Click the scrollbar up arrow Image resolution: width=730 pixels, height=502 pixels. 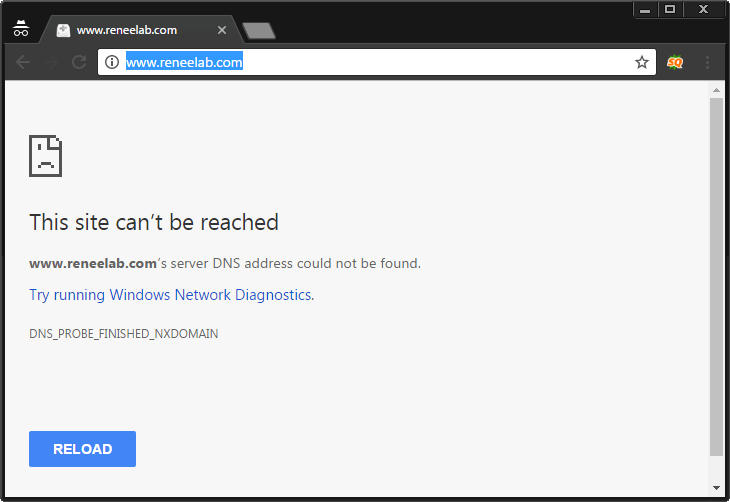tap(716, 90)
